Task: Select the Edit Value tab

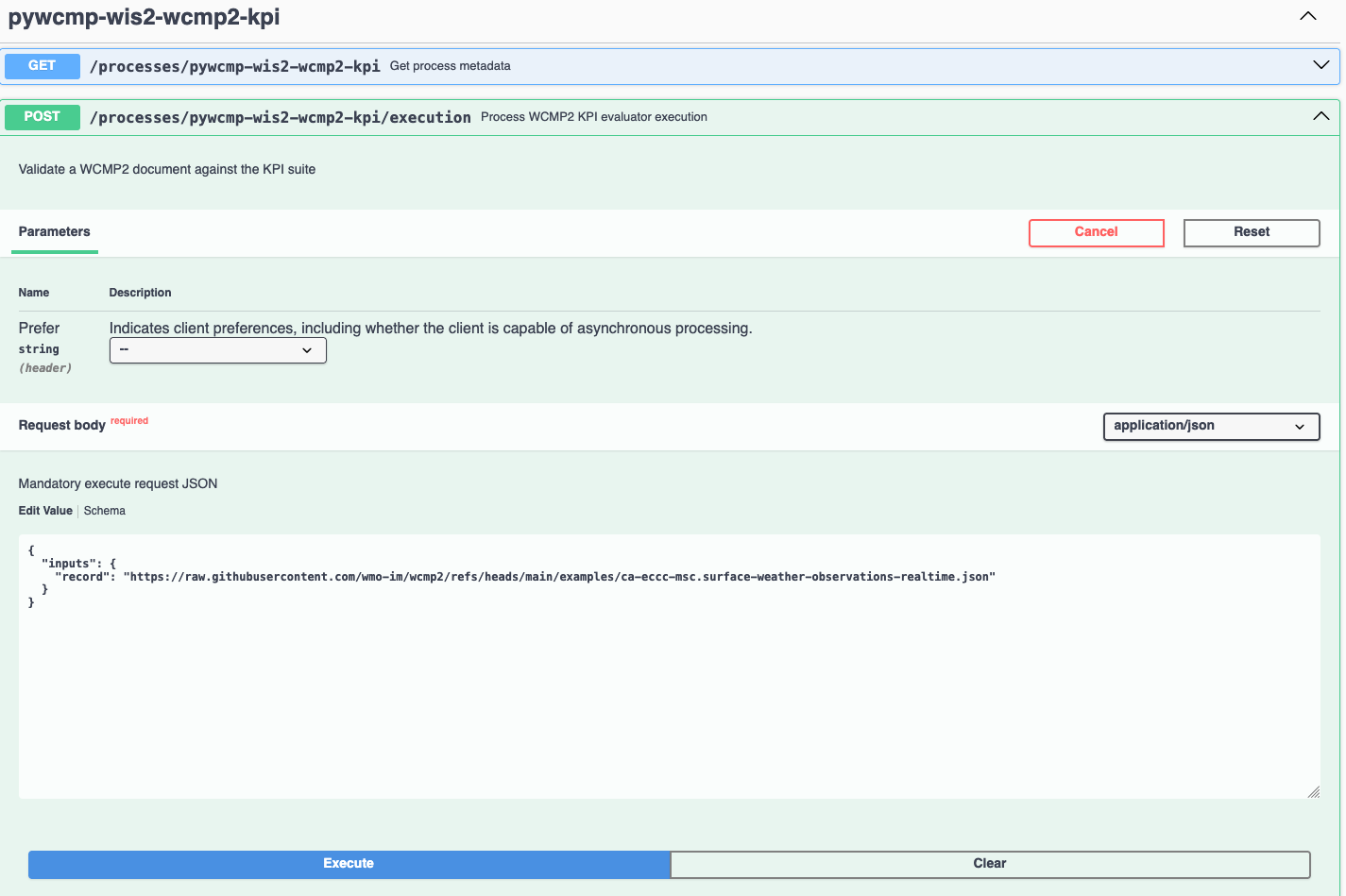Action: pyautogui.click(x=44, y=511)
